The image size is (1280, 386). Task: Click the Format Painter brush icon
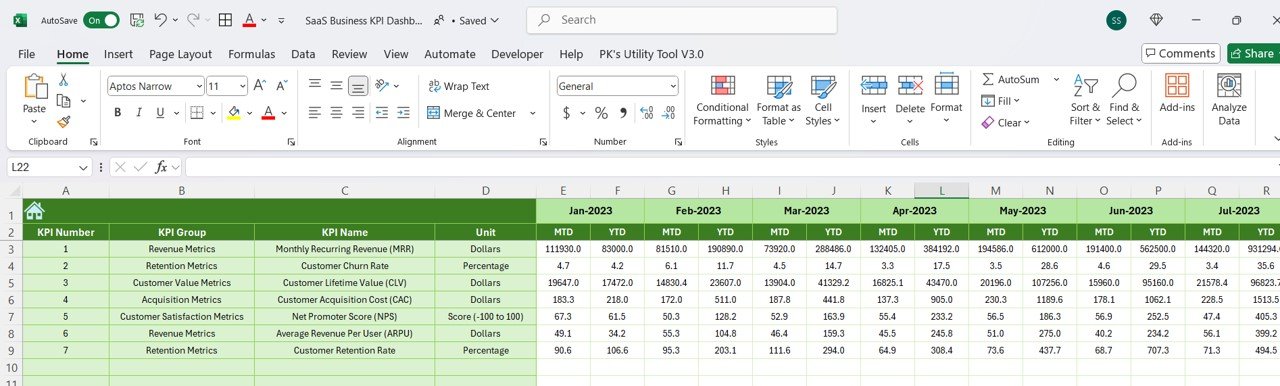pyautogui.click(x=64, y=122)
